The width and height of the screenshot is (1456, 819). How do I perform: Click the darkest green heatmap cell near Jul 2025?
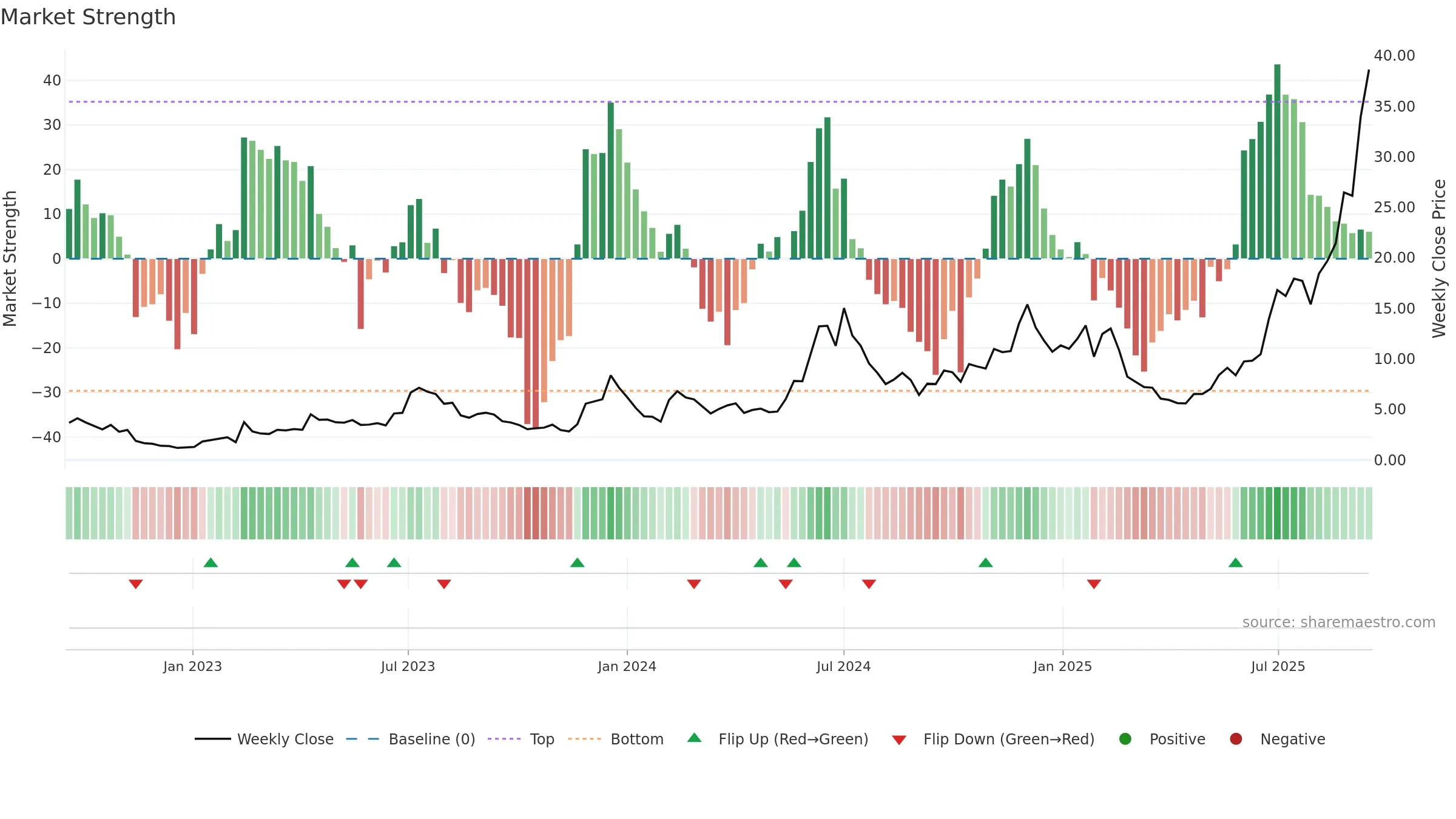tap(1277, 513)
